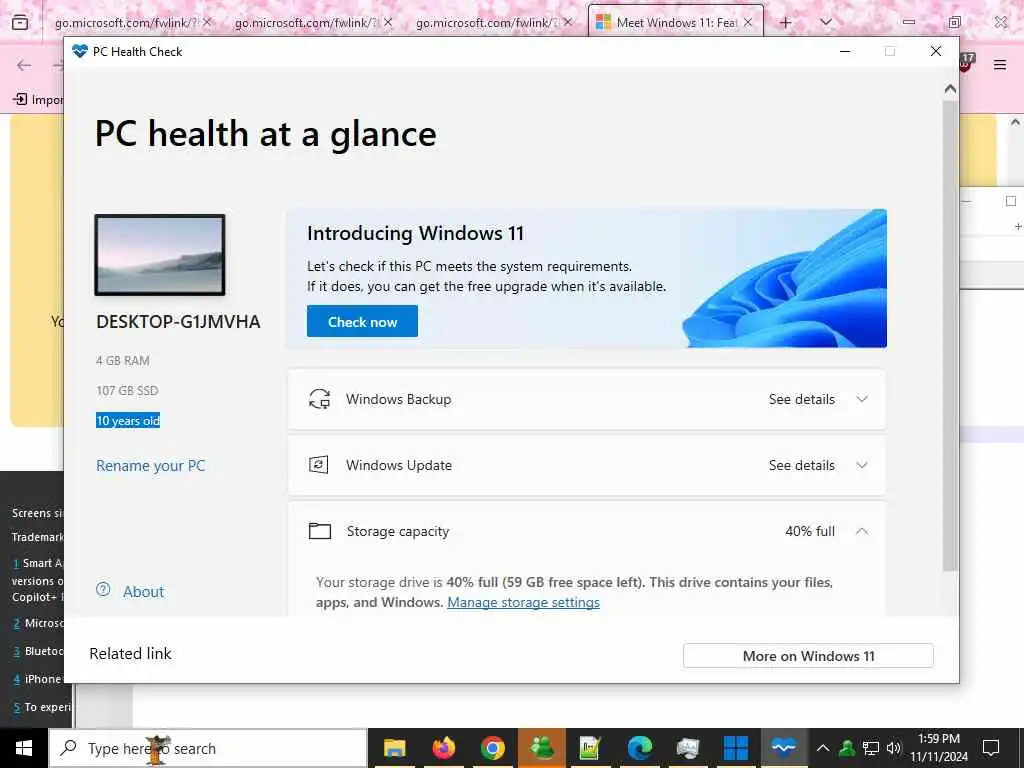This screenshot has height=768, width=1024.
Task: Click the Windows Update refresh icon
Action: (319, 465)
